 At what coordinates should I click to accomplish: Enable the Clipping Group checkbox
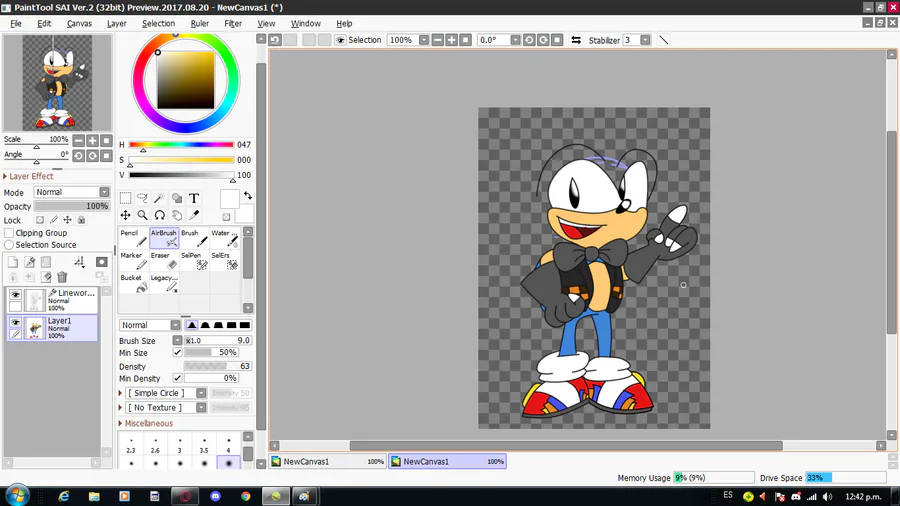(9, 233)
